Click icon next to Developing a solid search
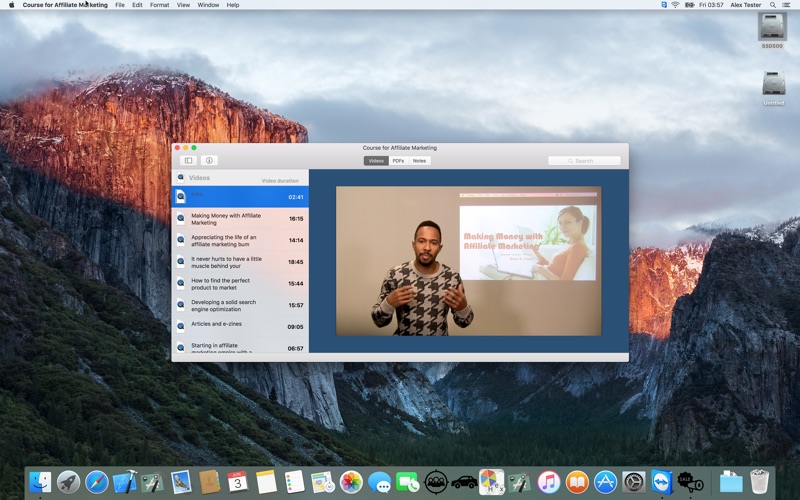 (x=181, y=305)
